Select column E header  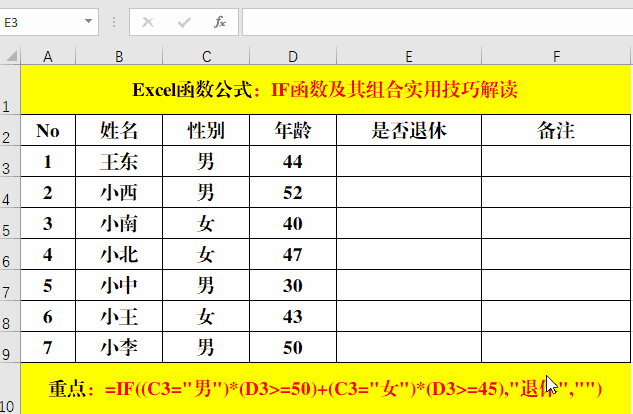point(409,56)
